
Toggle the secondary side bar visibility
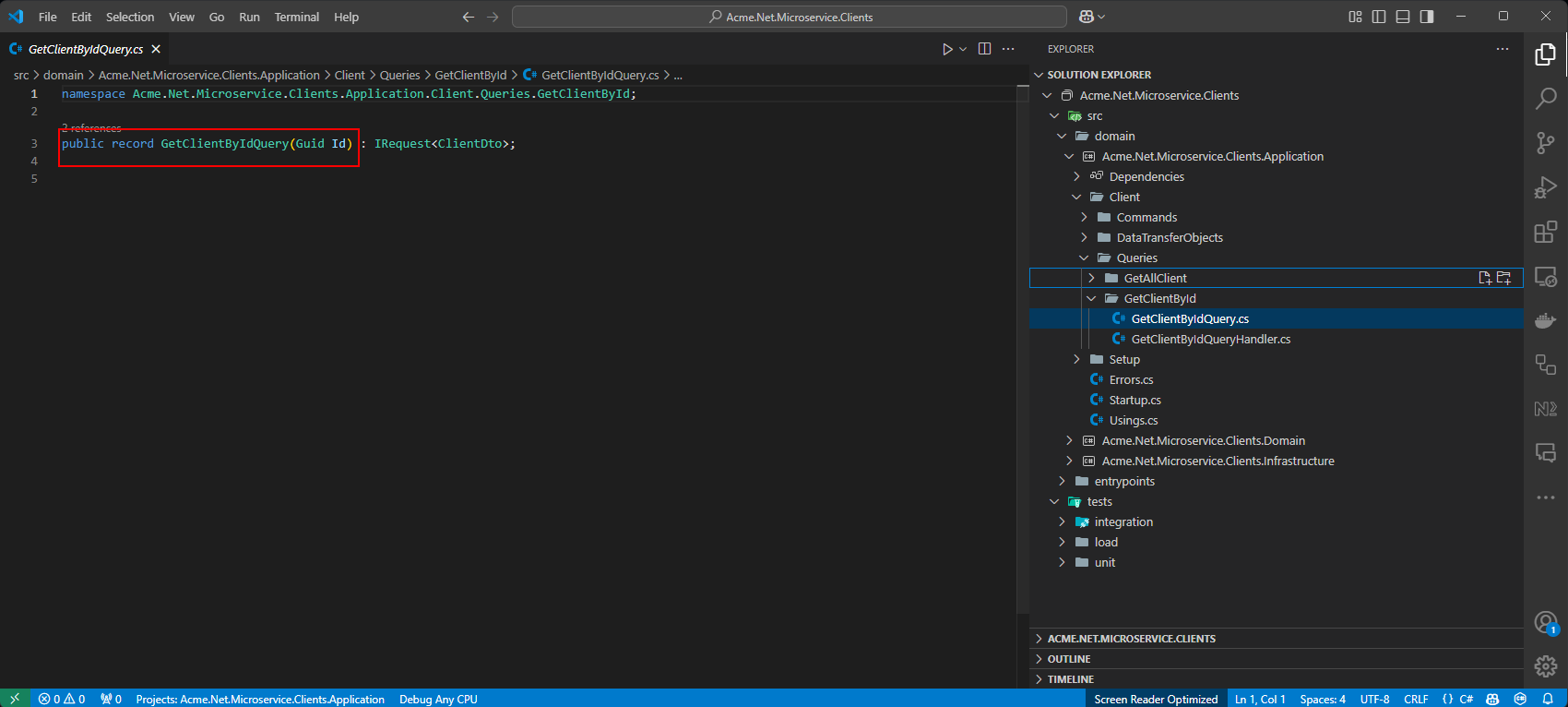click(x=1427, y=17)
